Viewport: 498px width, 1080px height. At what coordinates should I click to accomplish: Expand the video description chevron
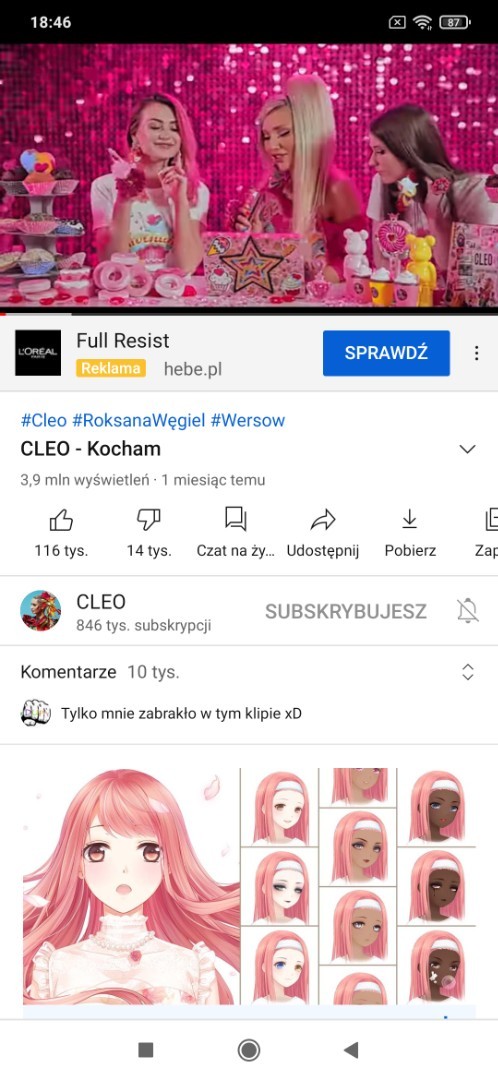(x=468, y=449)
